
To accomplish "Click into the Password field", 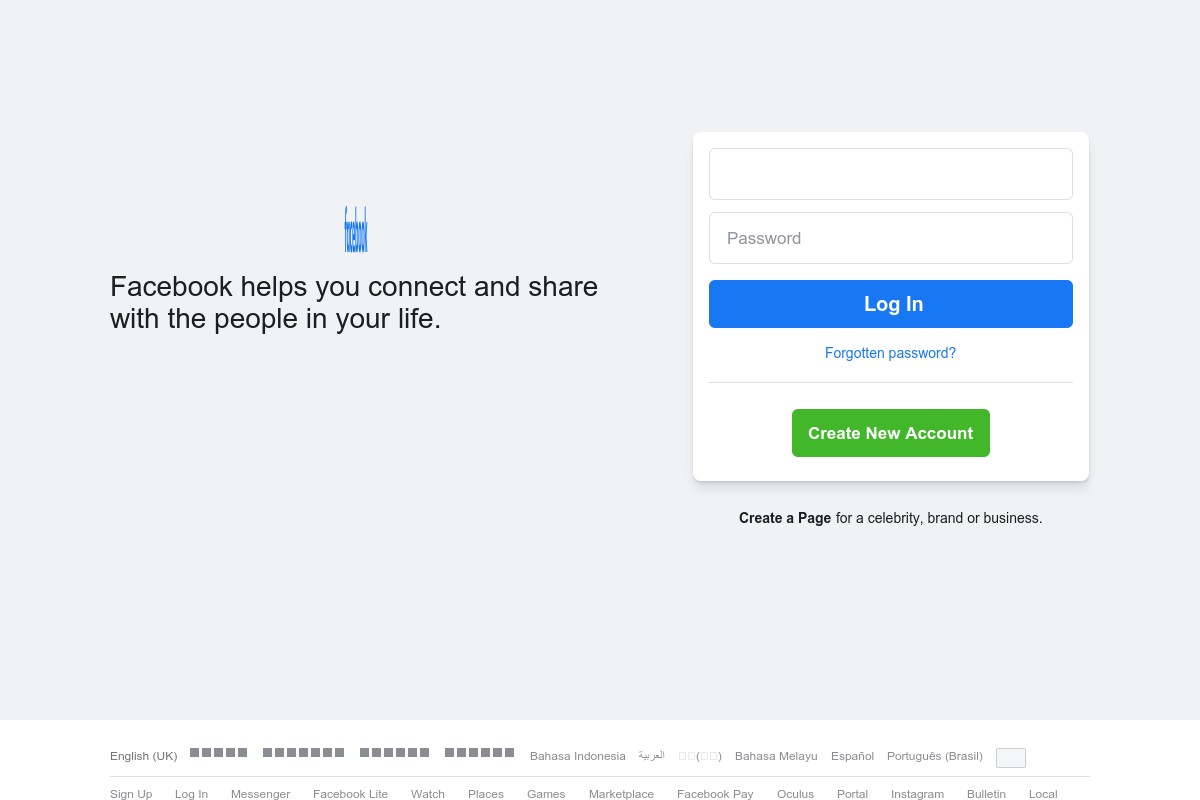I will [x=891, y=238].
